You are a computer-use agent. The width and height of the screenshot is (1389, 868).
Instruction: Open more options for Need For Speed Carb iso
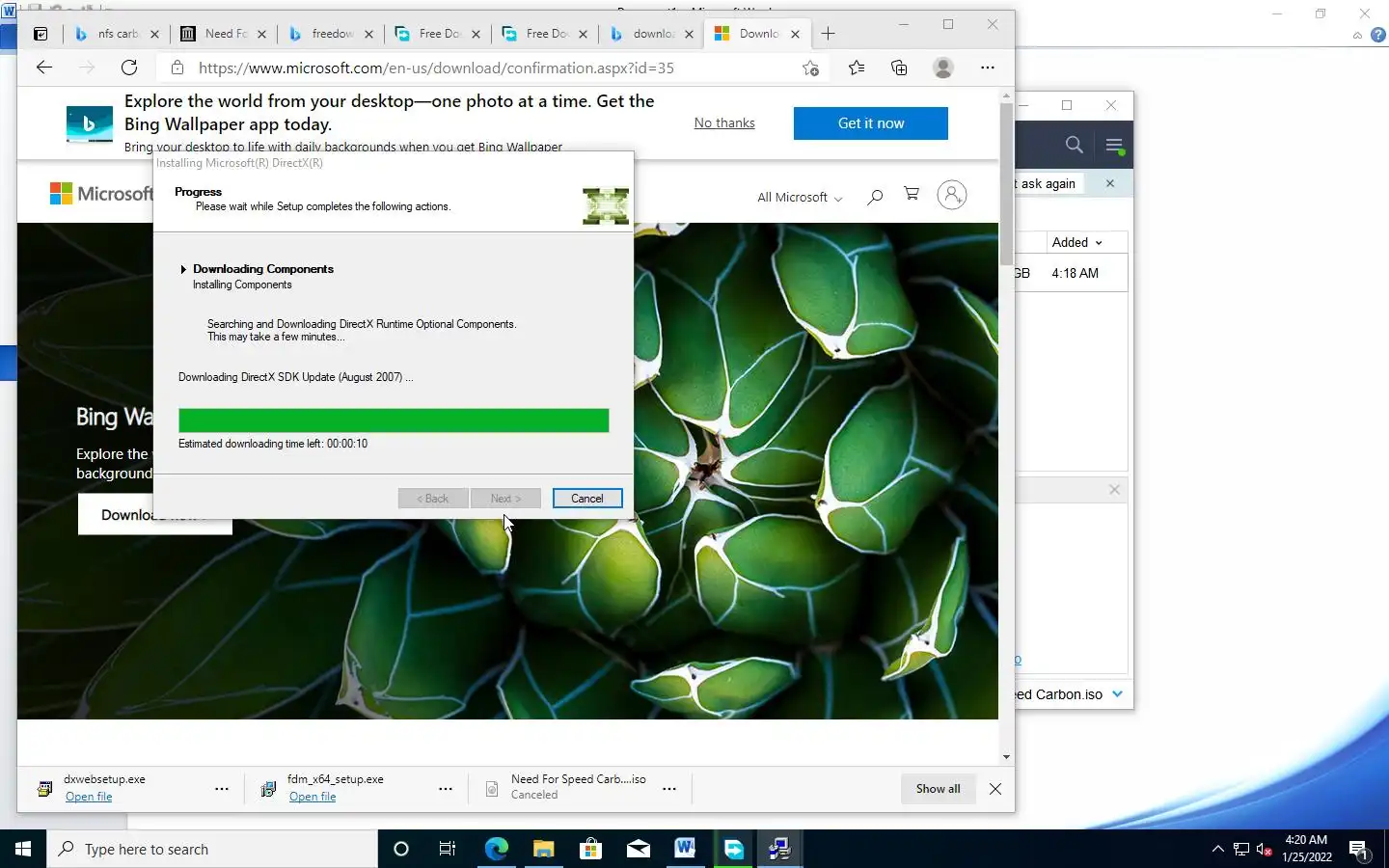[x=669, y=789]
